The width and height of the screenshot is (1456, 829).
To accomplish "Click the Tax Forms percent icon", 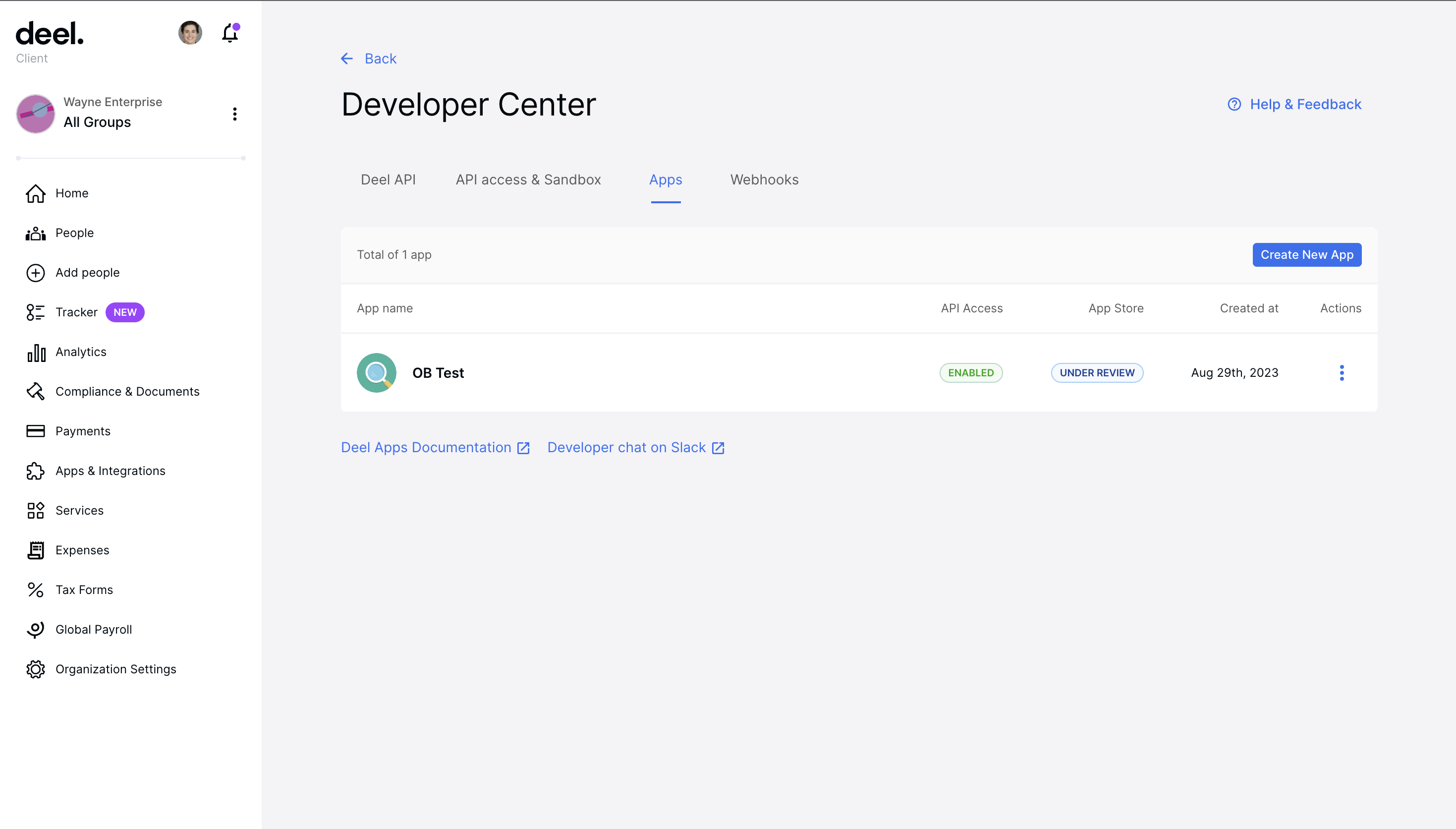I will pyautogui.click(x=35, y=590).
